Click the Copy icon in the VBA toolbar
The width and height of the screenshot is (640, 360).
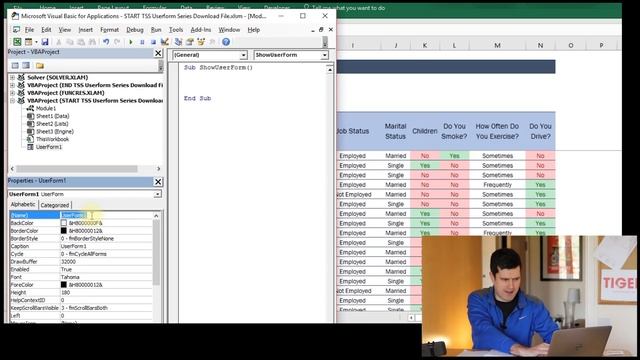[x=70, y=42]
